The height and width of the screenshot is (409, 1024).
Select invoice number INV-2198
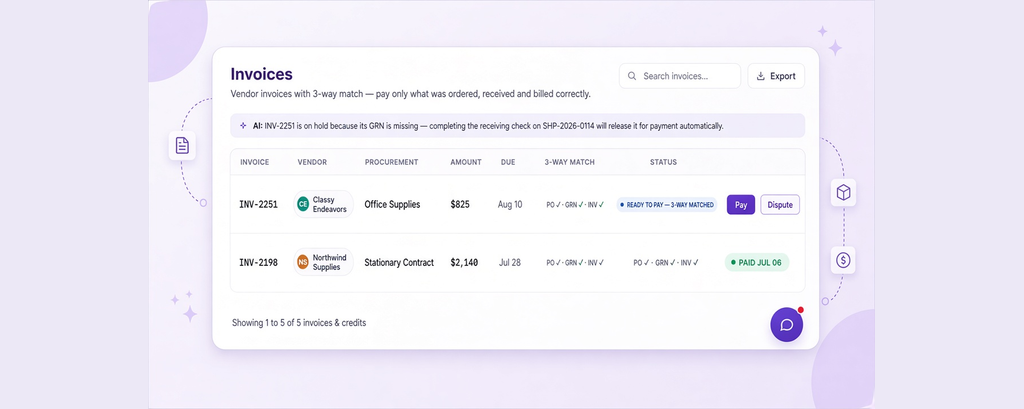coord(259,263)
